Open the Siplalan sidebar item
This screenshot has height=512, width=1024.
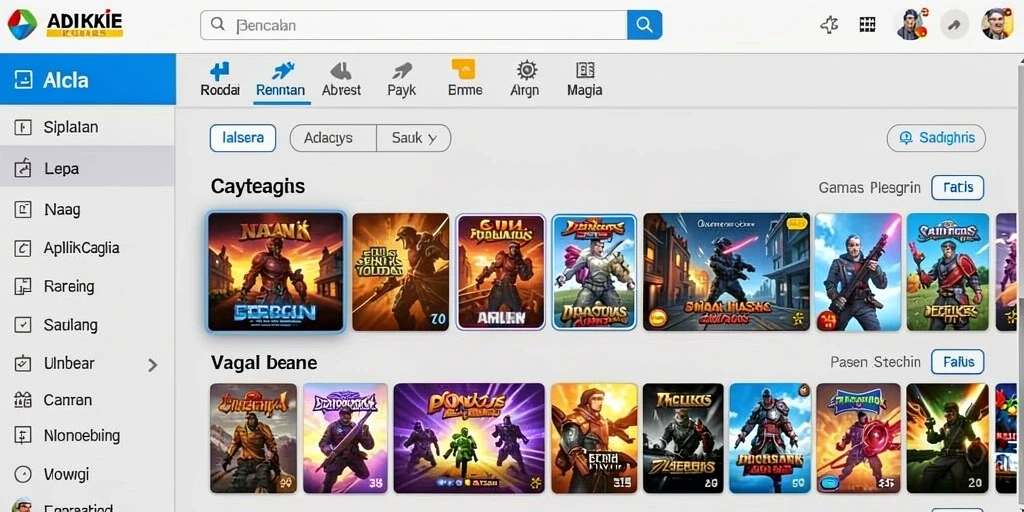tap(88, 127)
